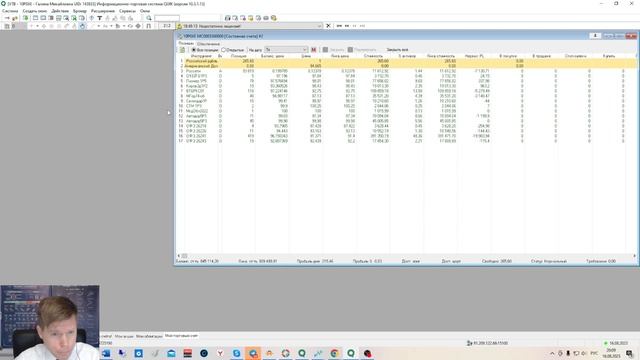
Task: Click the Закрыть все button
Action: click(397, 50)
